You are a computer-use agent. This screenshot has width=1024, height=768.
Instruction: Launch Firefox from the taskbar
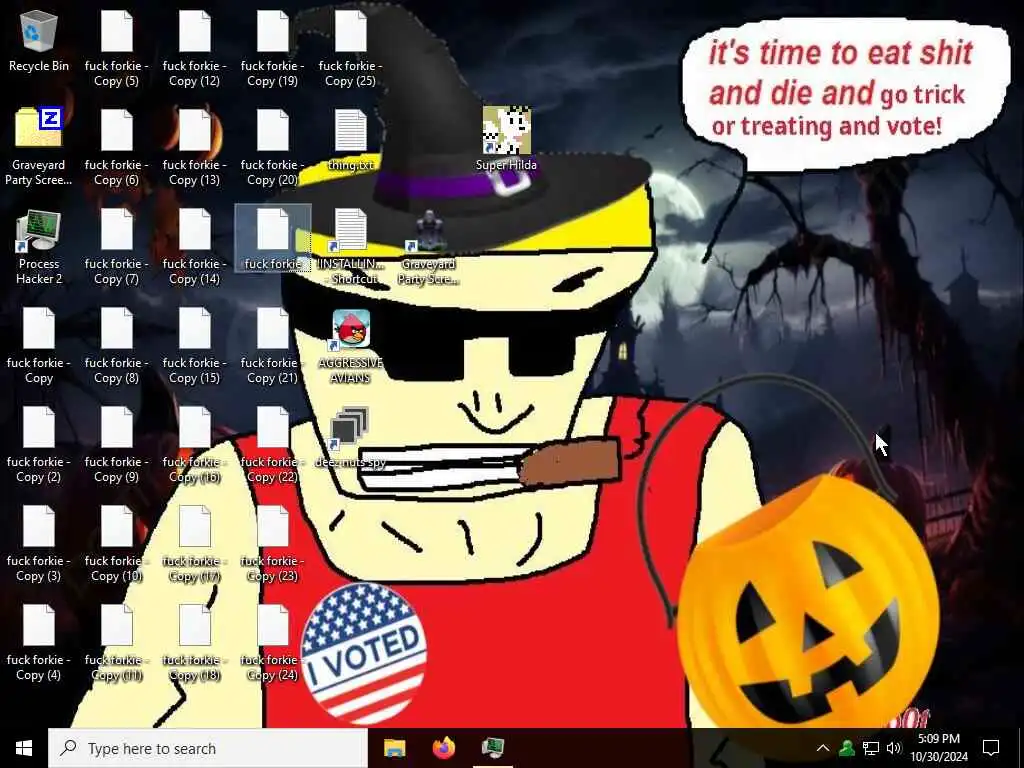tap(444, 748)
